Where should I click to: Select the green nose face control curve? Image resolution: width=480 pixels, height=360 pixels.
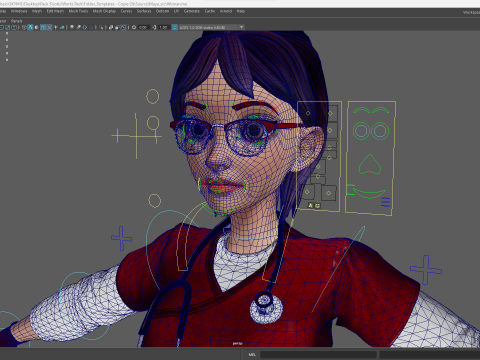coord(369,164)
